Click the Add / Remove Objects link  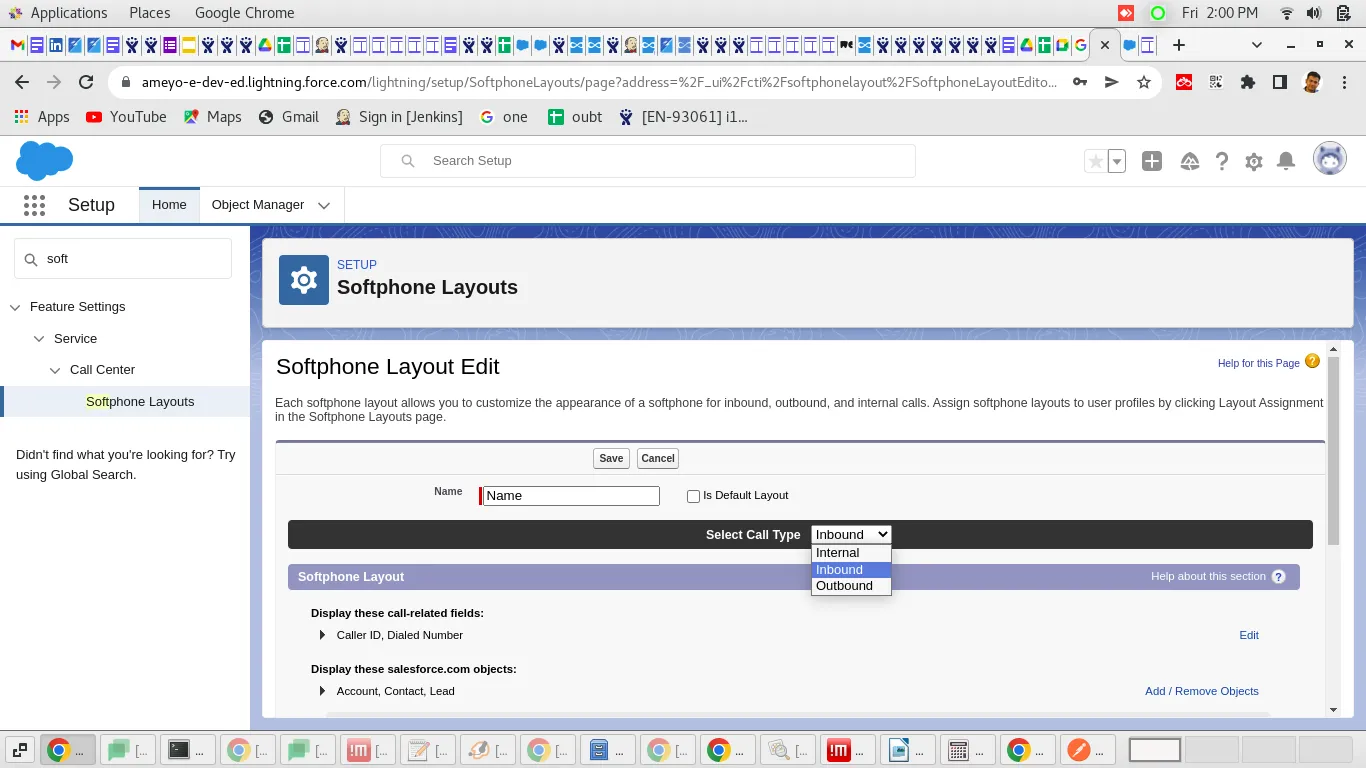click(1202, 691)
